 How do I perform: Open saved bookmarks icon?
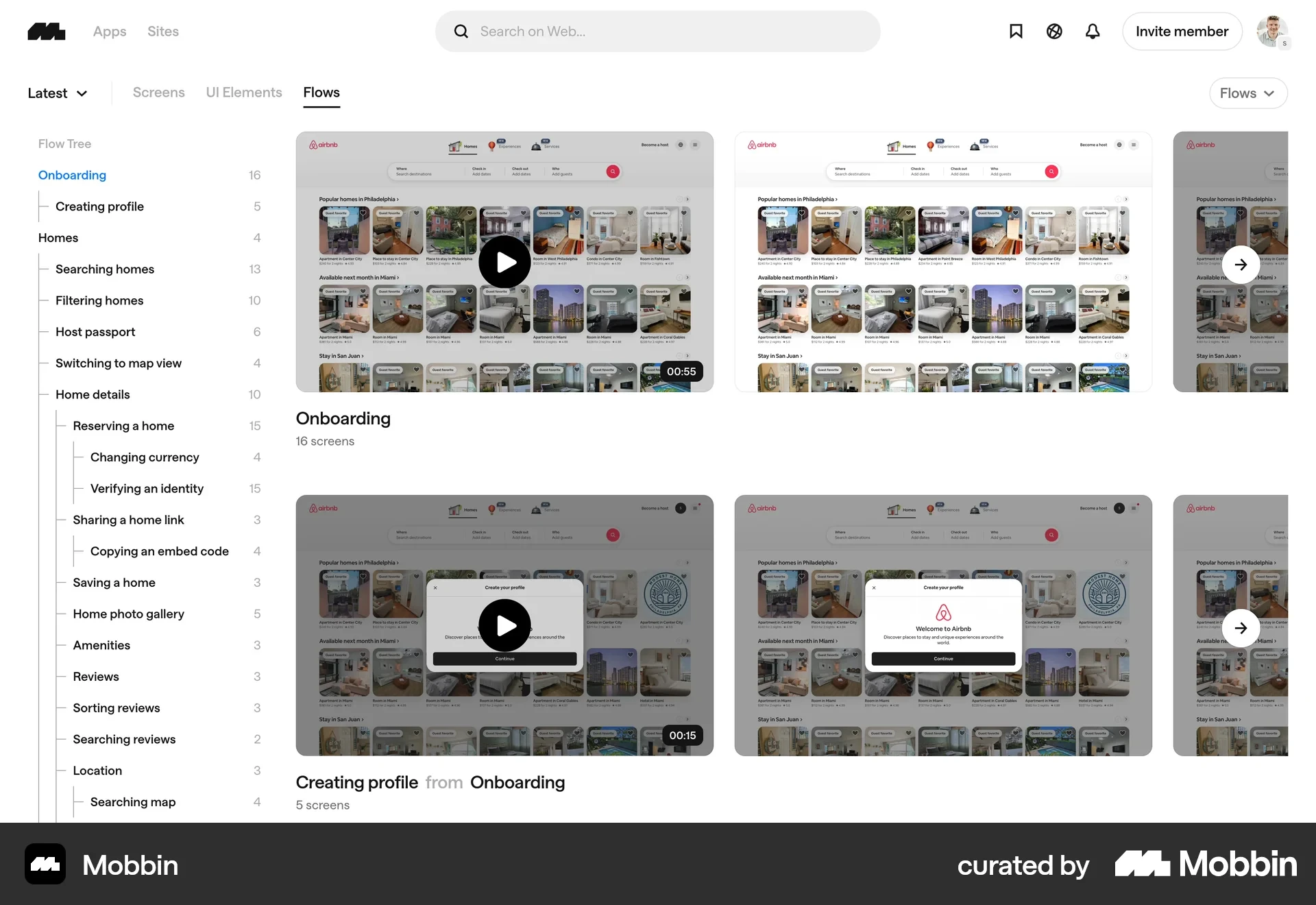(1016, 32)
